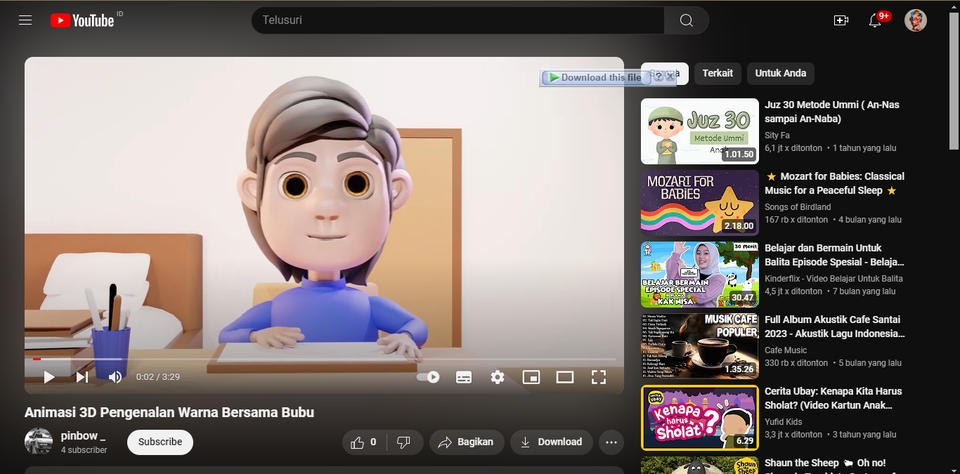Open help on the download overlay

[658, 77]
